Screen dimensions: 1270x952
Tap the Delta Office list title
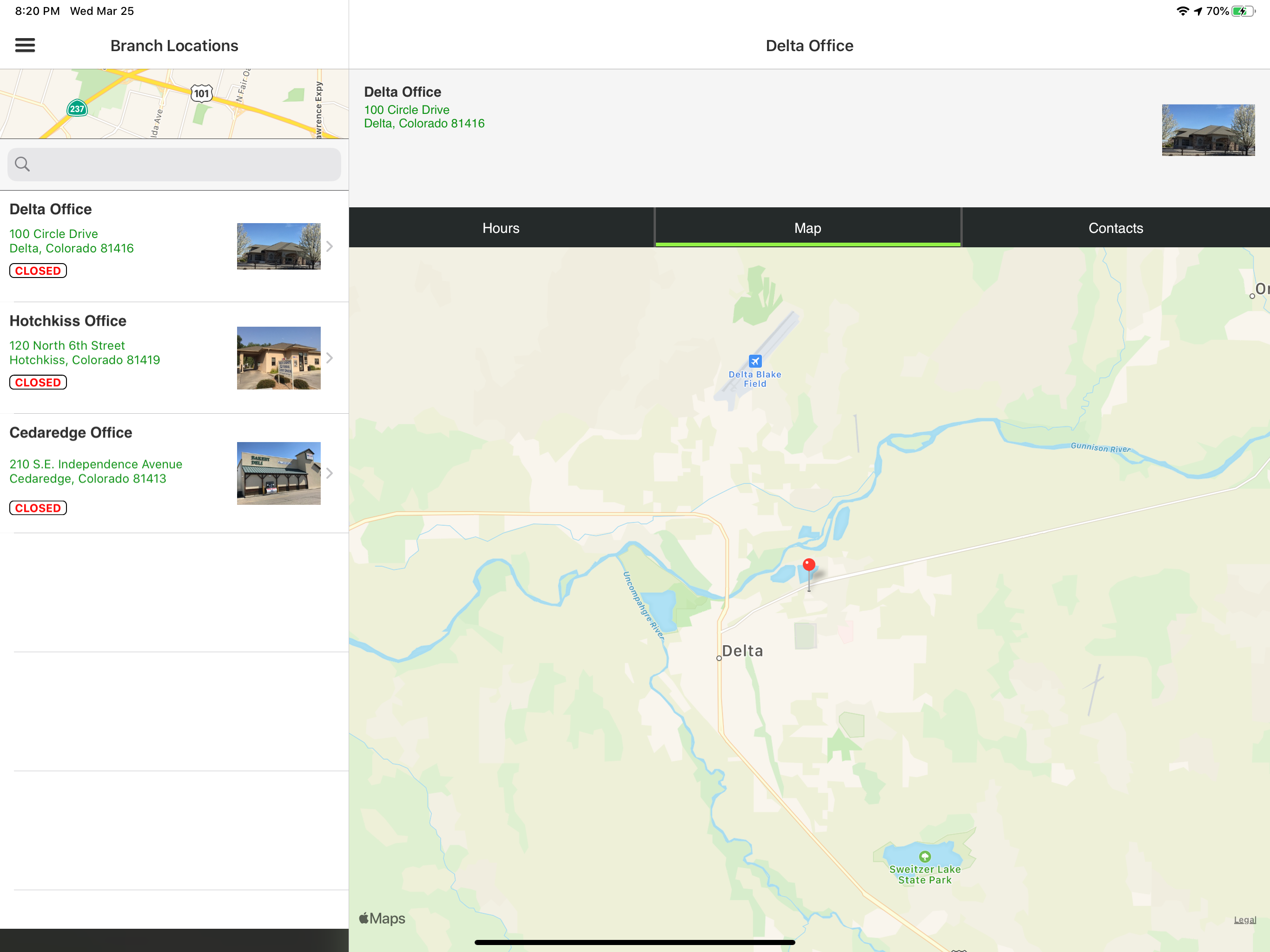[51, 209]
